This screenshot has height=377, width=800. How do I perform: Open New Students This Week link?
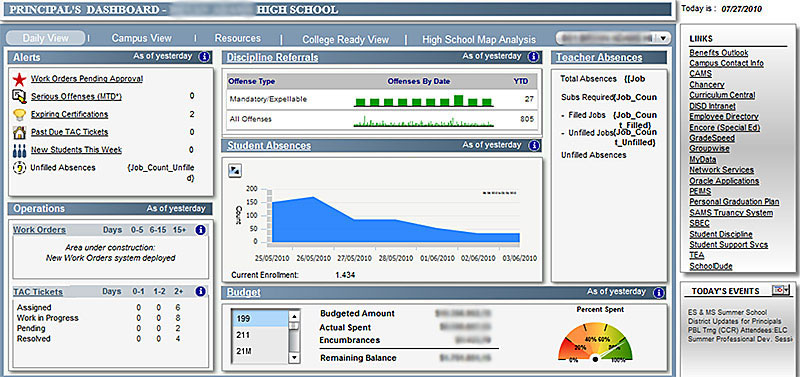coord(76,149)
